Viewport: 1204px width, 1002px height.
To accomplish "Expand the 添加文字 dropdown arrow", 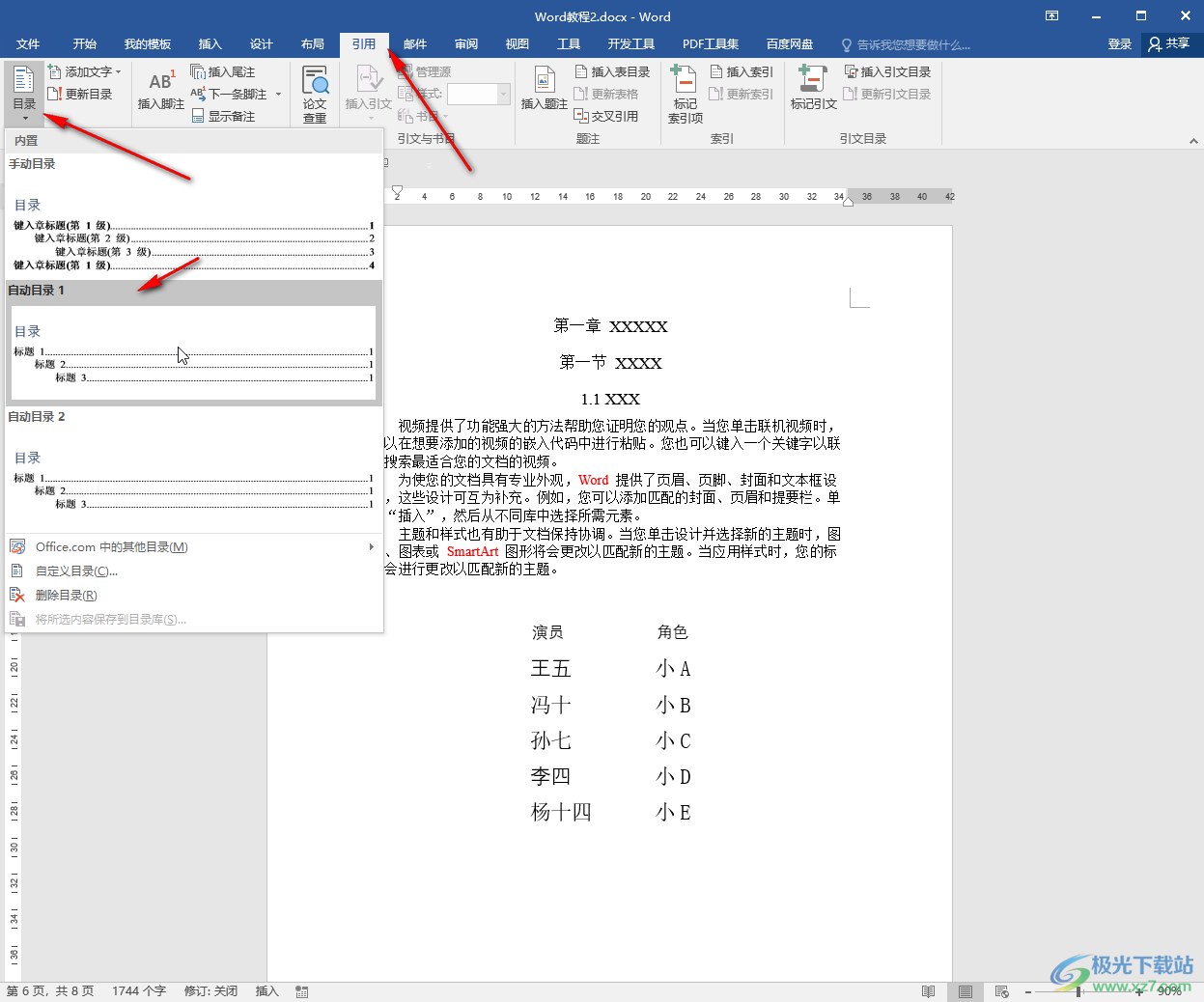I will [x=119, y=71].
